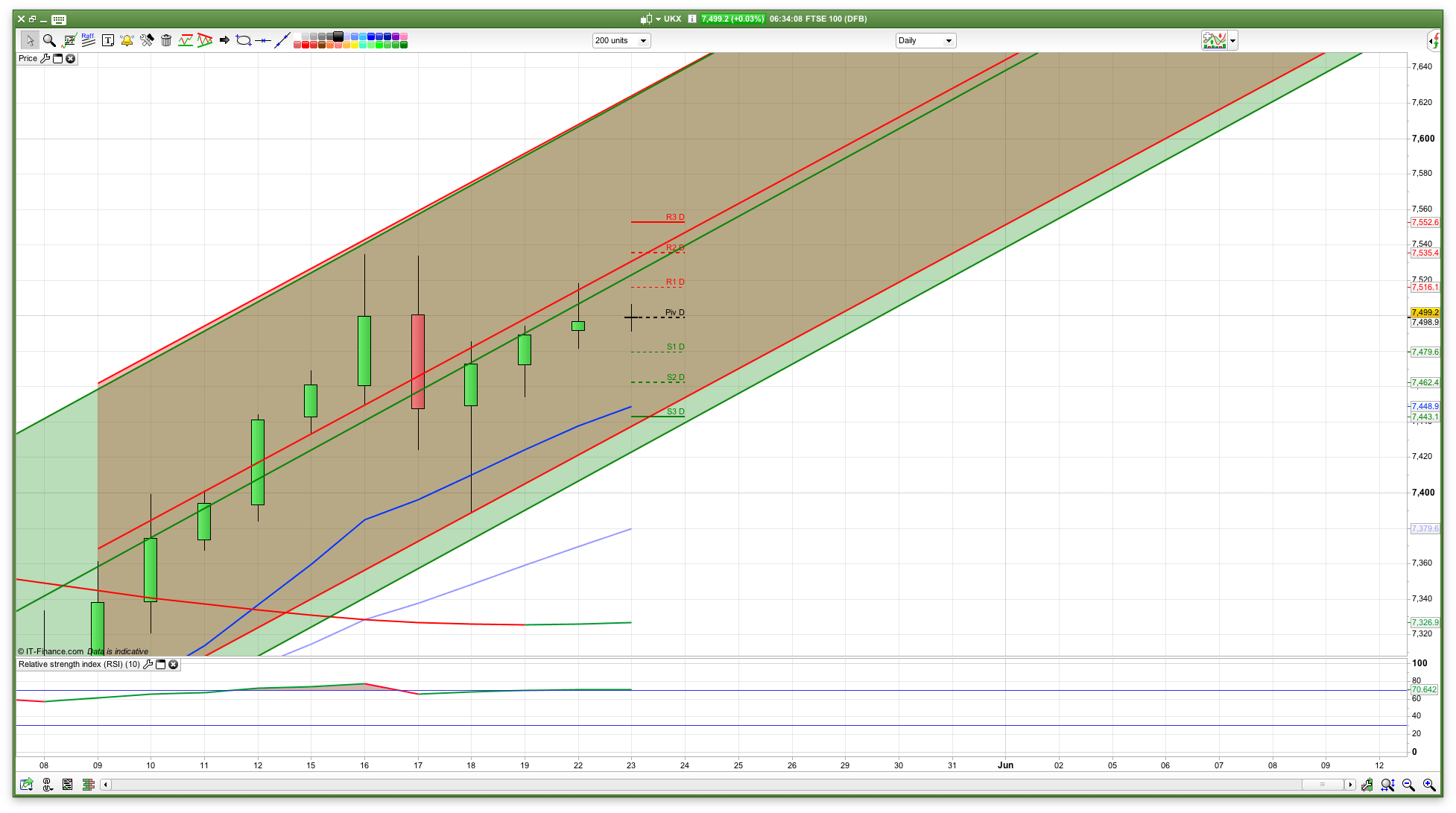Select the text annotation tool
Viewport: 1456px width, 813px height.
pyautogui.click(x=107, y=40)
